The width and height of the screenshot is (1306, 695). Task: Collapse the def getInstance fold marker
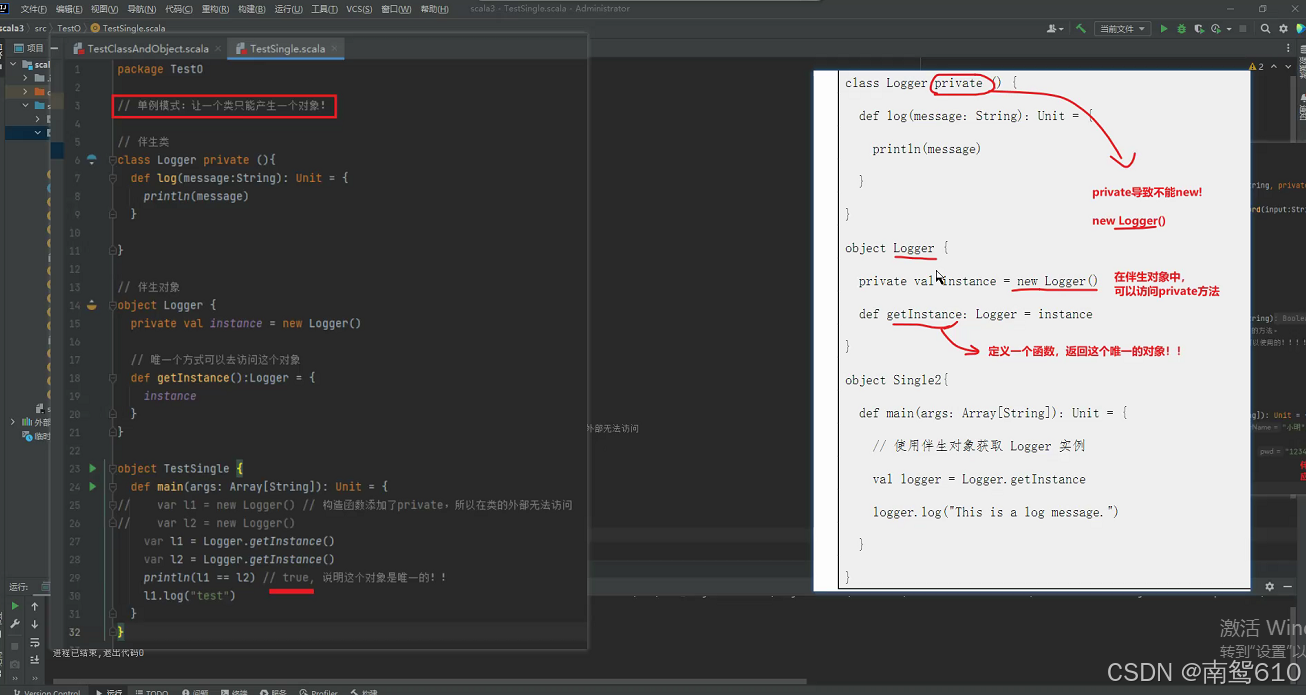click(x=114, y=378)
